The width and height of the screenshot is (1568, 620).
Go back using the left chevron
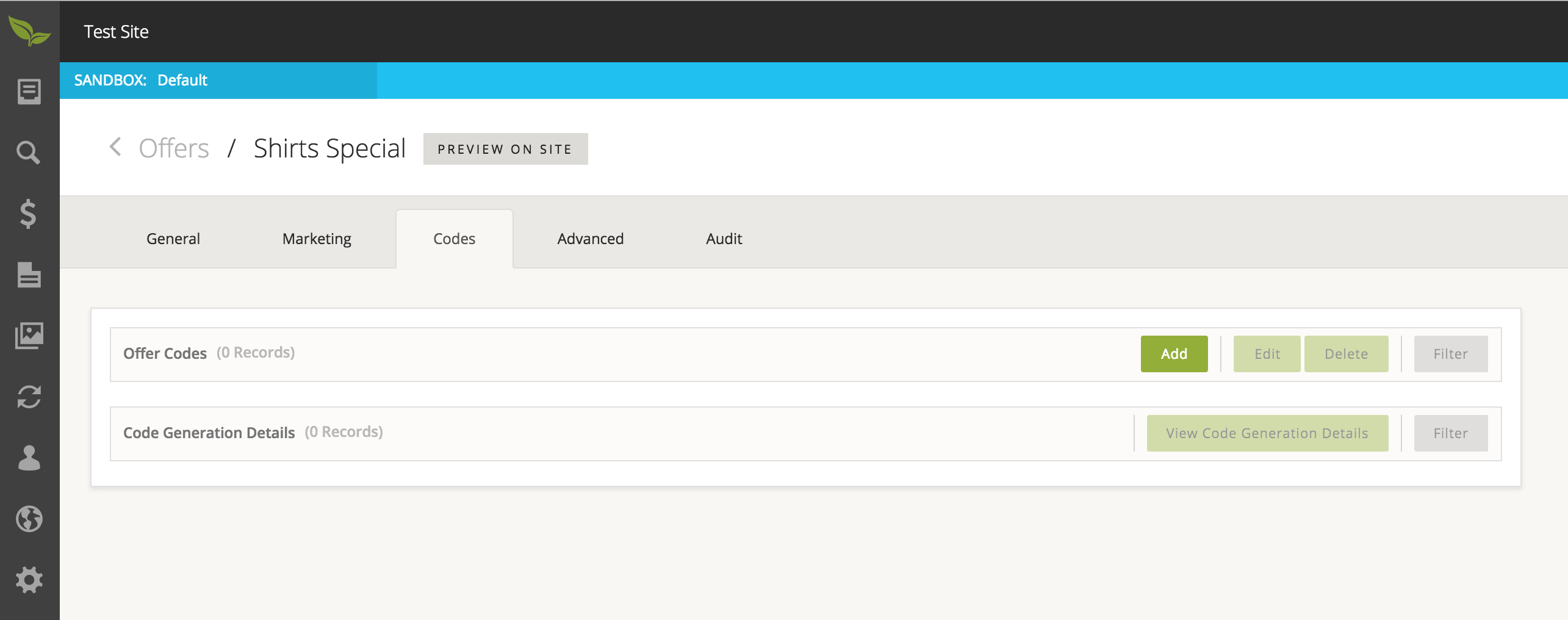click(115, 147)
